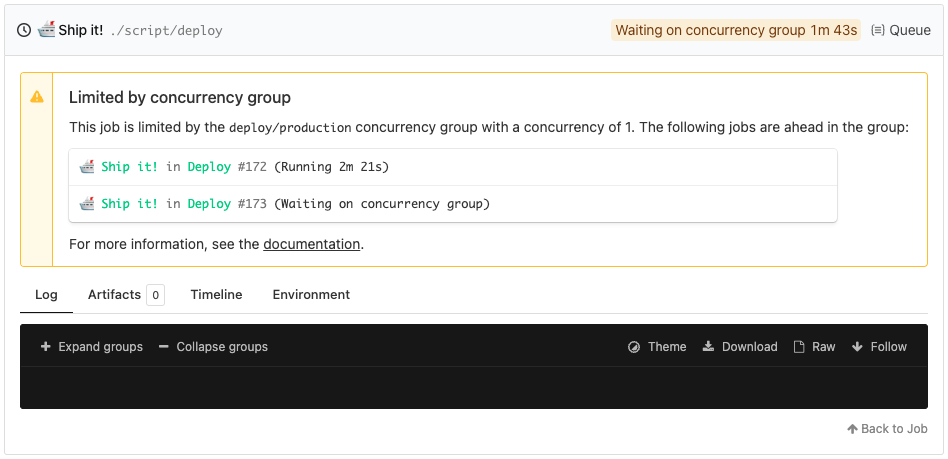Viewport: 948px width, 459px height.
Task: Click the Follow down-arrow icon
Action: (x=857, y=347)
